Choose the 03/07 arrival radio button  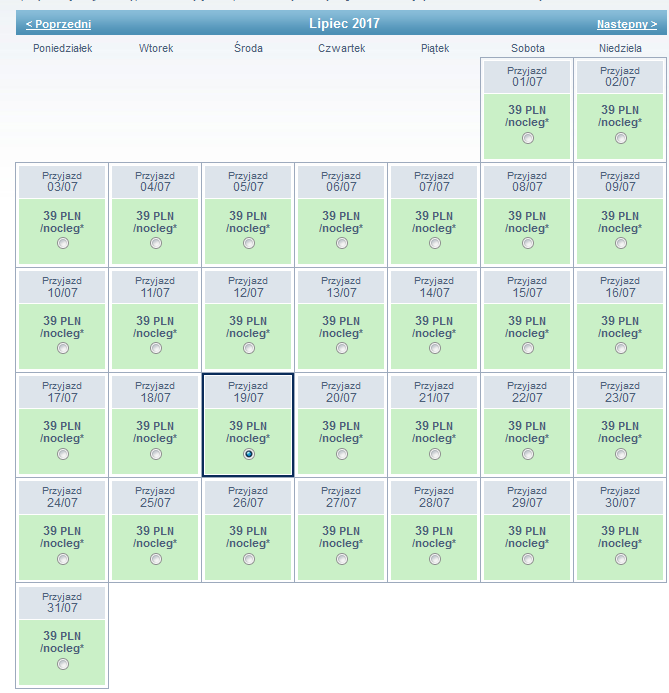63,243
